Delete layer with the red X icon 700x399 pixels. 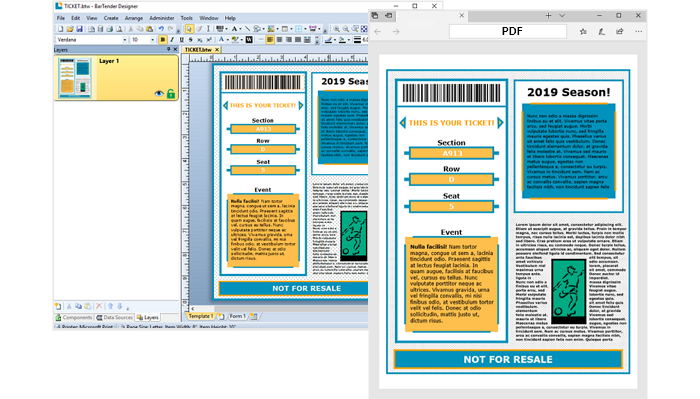(x=99, y=306)
